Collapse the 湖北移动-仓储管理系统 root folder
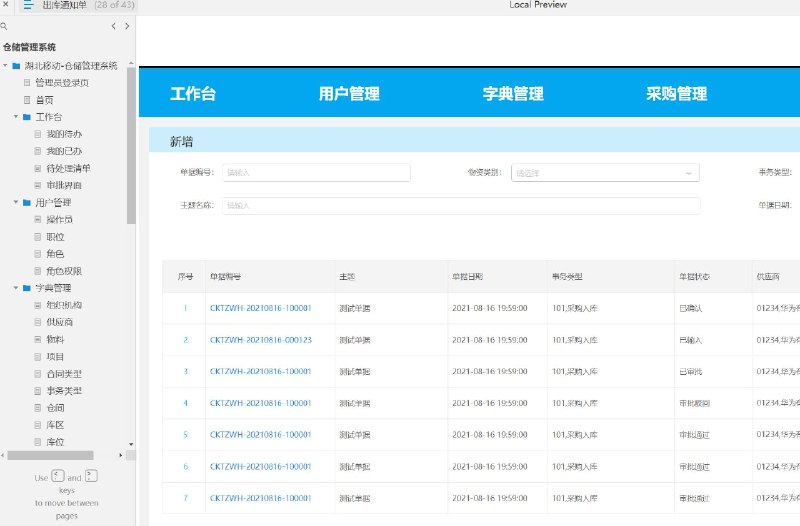 (x=5, y=66)
